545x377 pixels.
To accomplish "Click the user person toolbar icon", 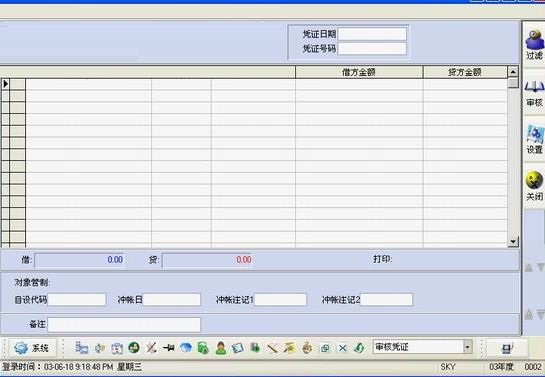I will point(221,348).
